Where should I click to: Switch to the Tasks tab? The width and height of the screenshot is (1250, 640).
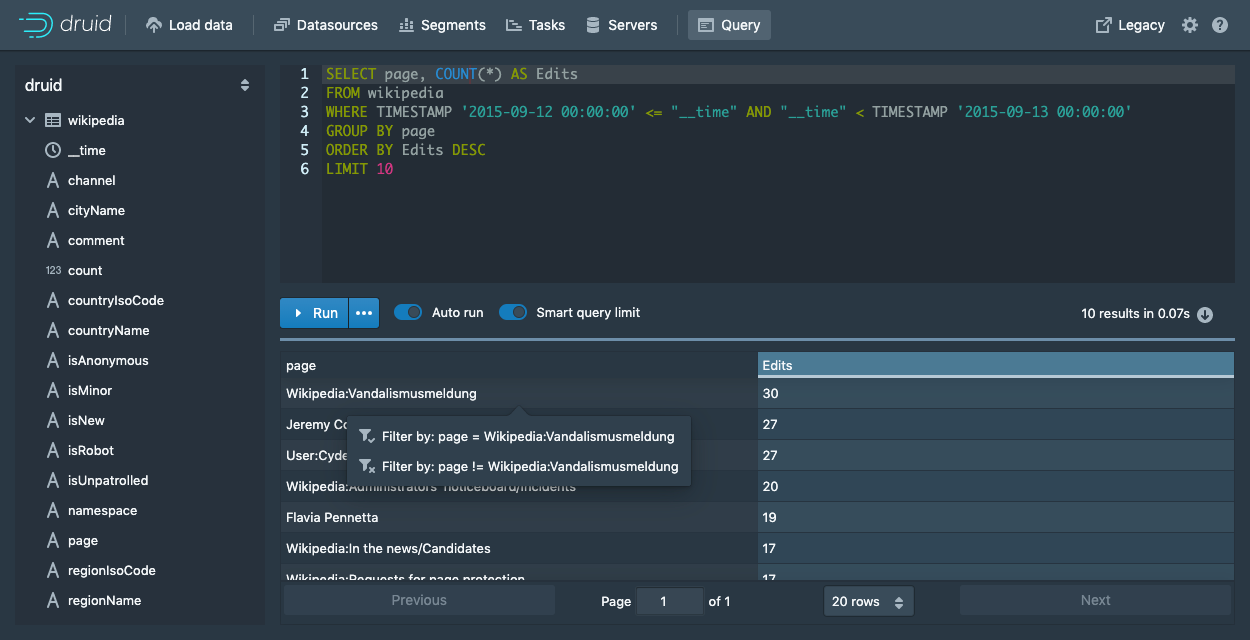[x=535, y=25]
